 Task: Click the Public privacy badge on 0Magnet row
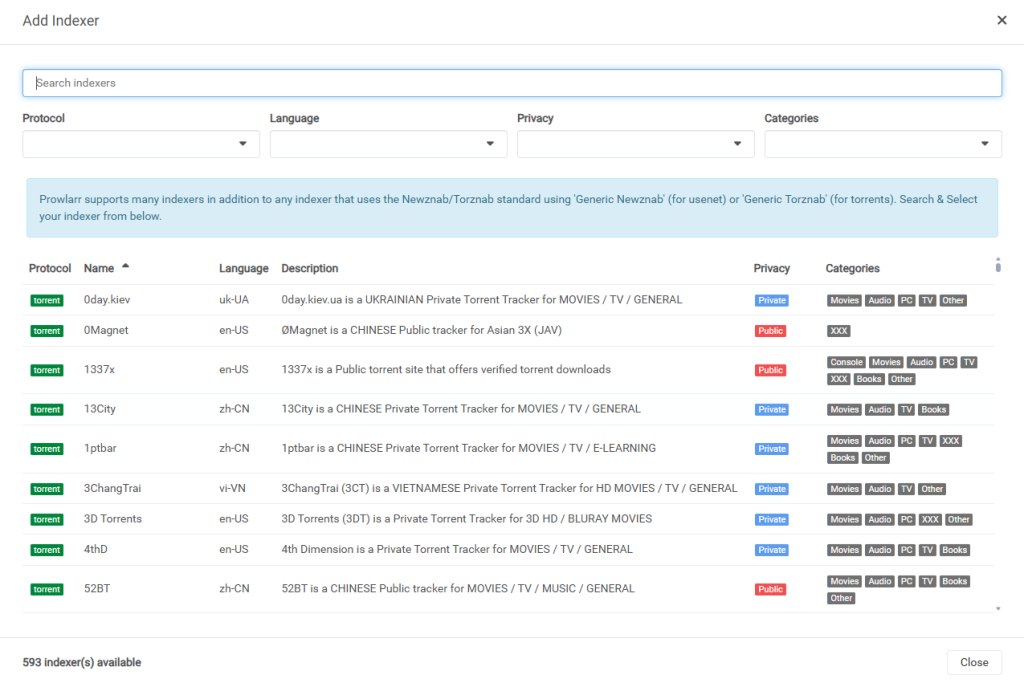coord(770,331)
